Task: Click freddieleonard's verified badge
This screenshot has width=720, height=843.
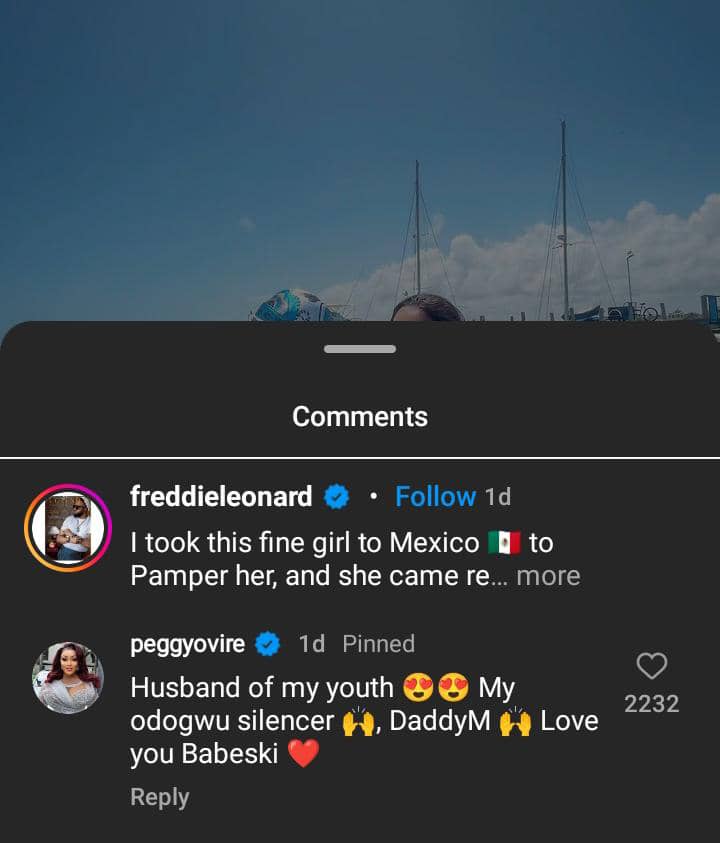Action: [x=337, y=496]
